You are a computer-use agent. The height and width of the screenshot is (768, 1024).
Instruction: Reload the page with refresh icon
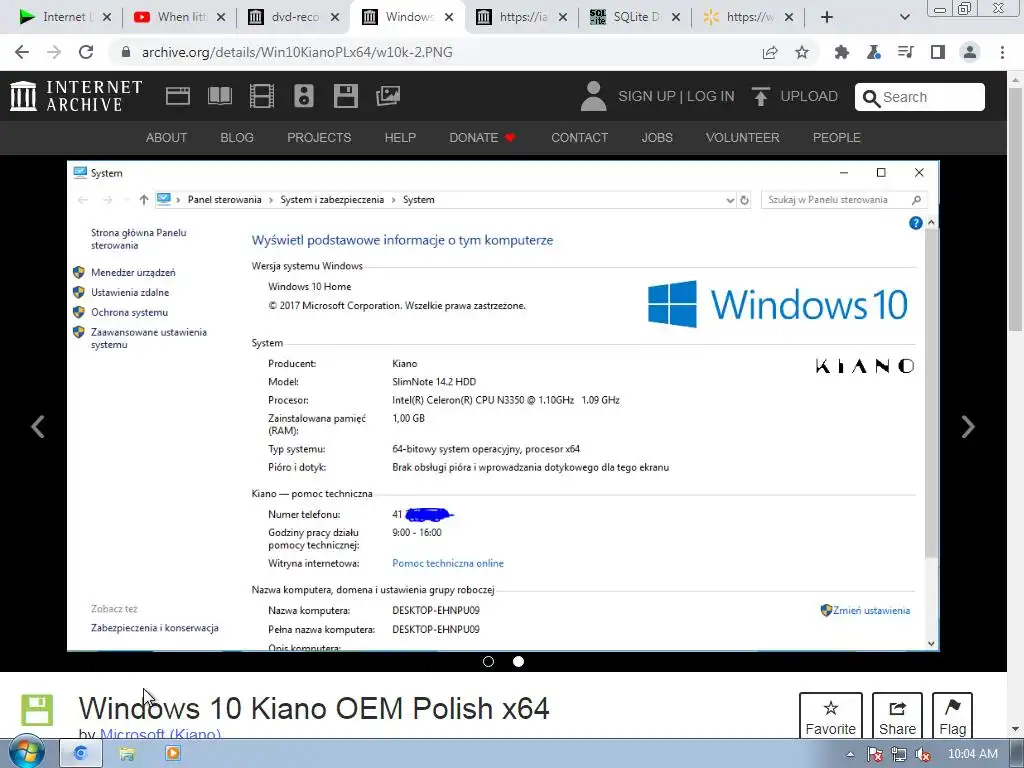click(86, 52)
